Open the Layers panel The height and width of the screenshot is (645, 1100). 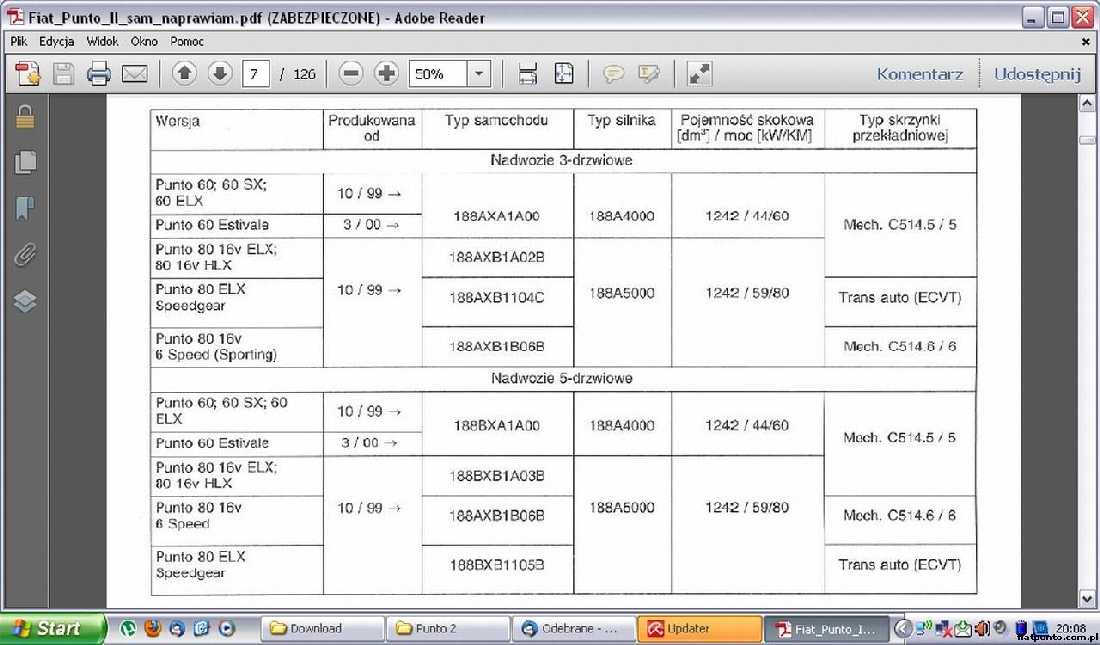coord(25,301)
